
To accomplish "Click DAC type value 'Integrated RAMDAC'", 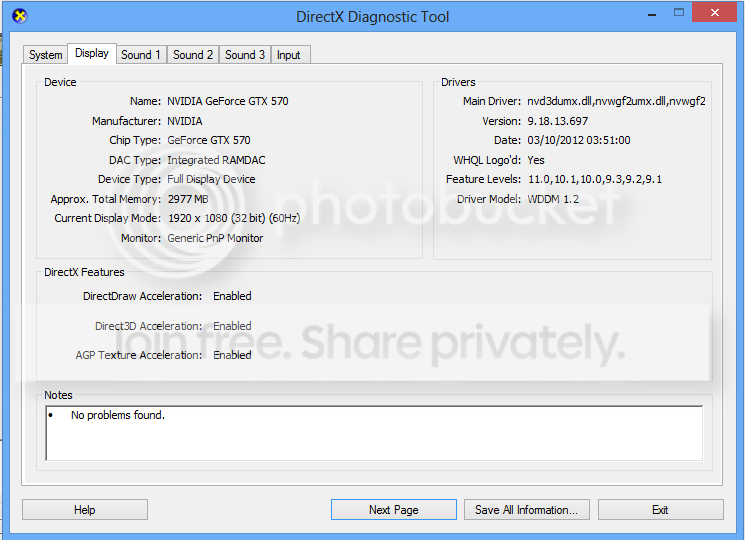I will (216, 160).
